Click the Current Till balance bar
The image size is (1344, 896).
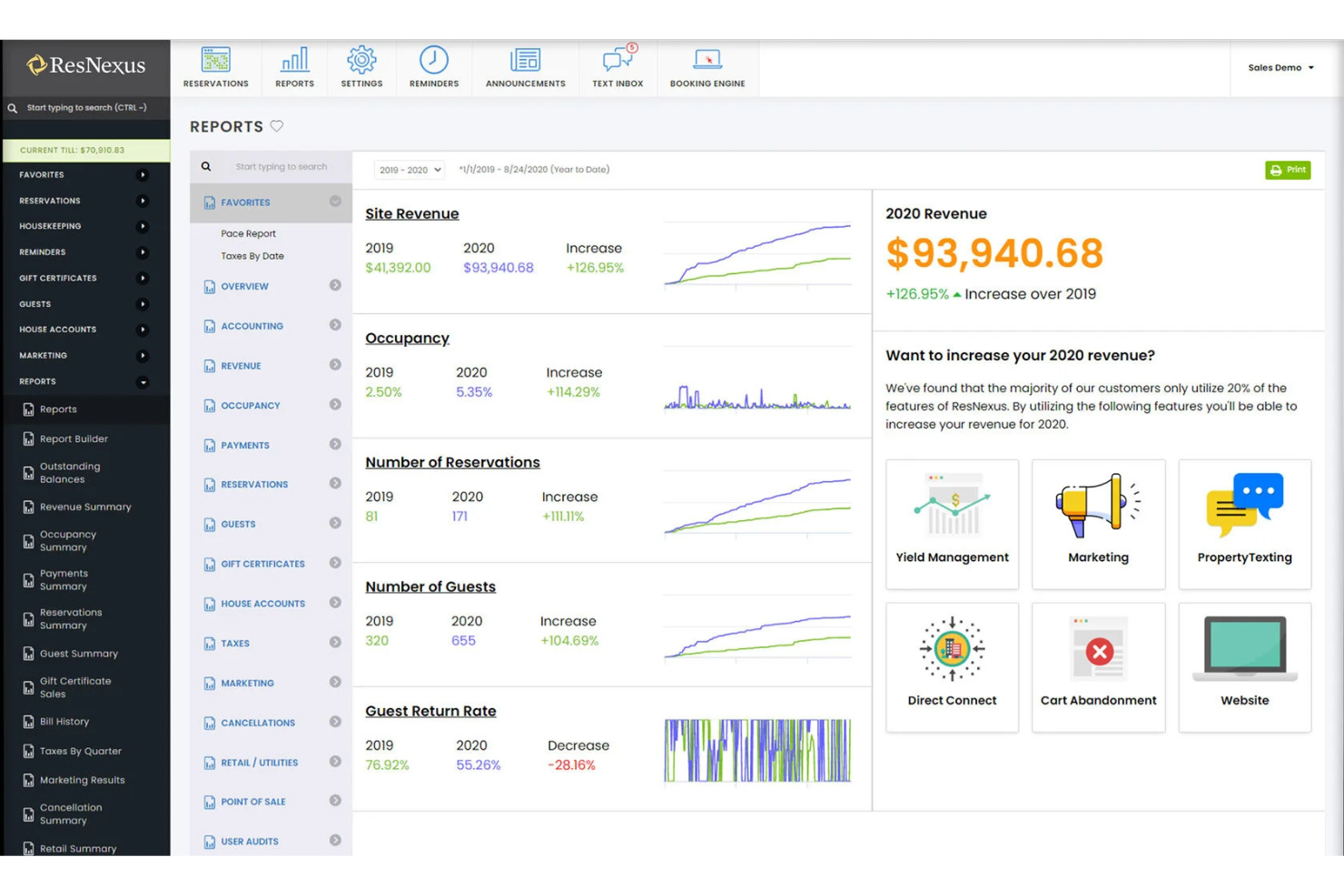click(85, 149)
